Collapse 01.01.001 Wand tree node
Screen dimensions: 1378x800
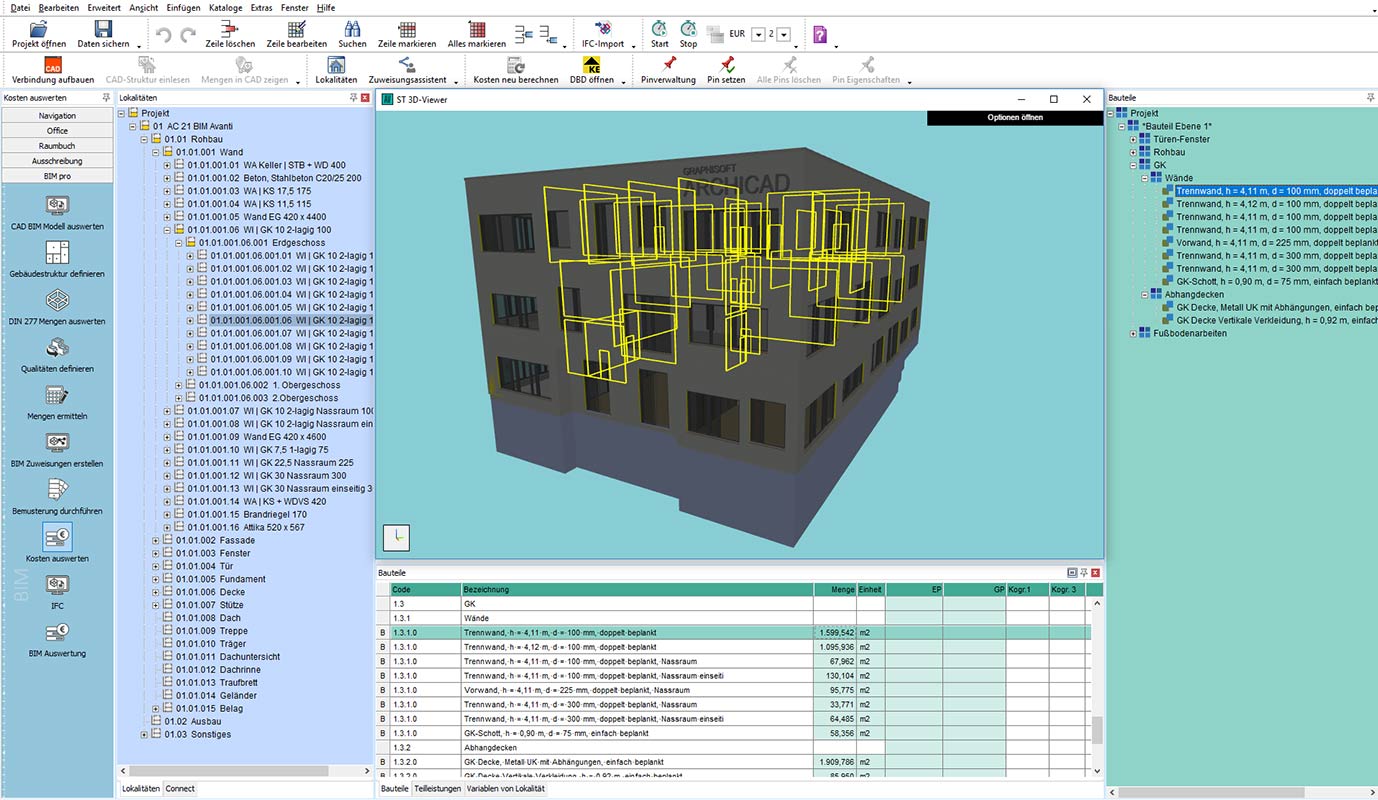156,152
